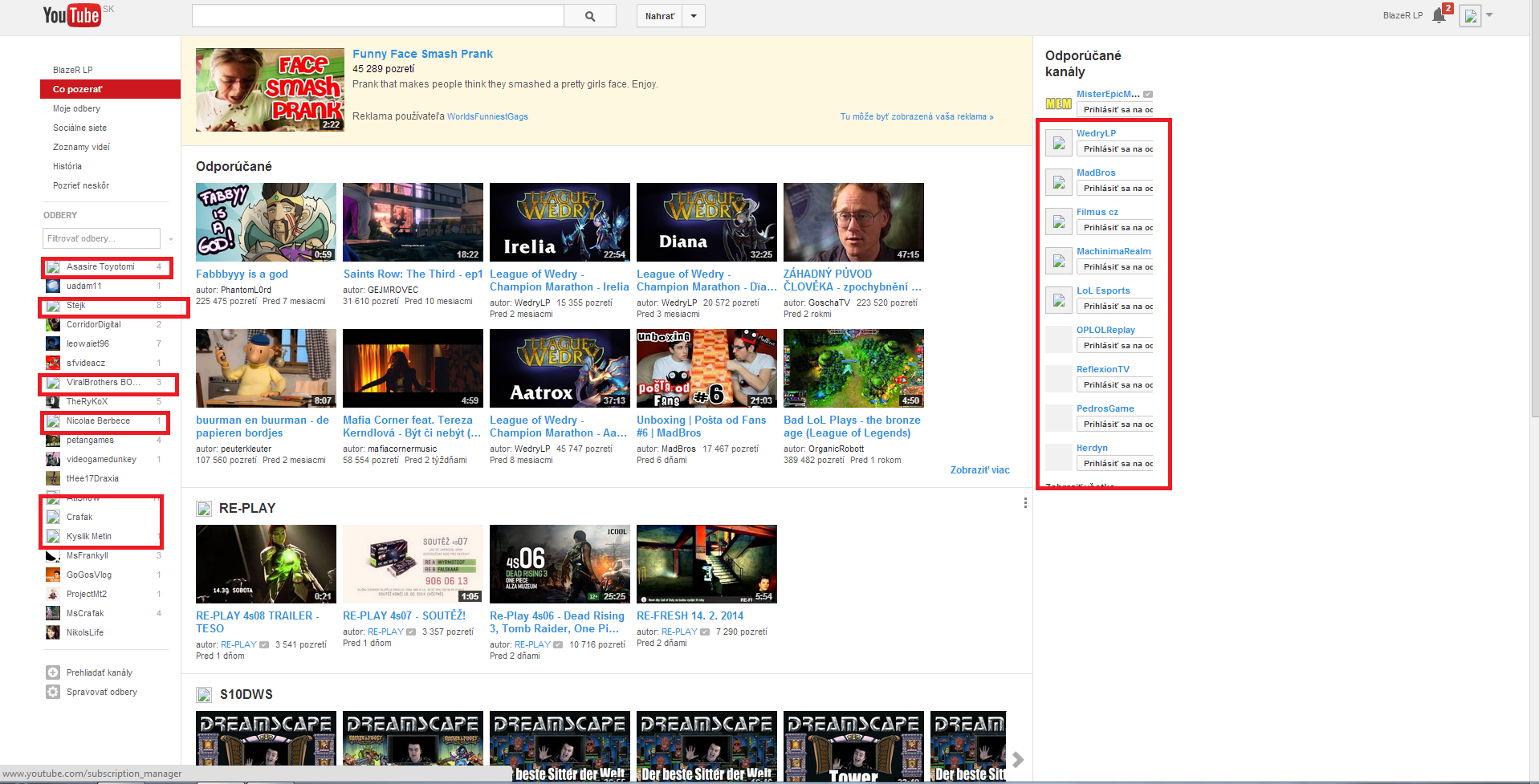Click MadBros recommended channel avatar
This screenshot has height=784, width=1539.
[1059, 182]
